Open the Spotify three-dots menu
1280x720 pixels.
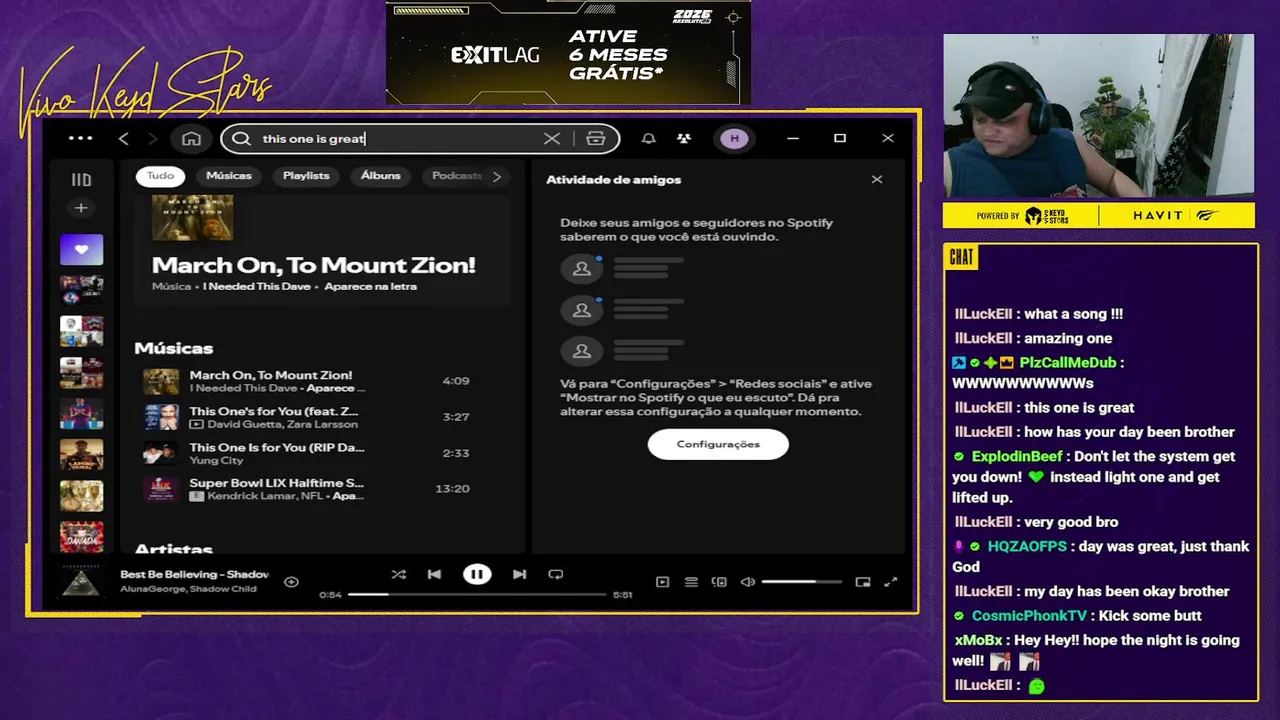click(x=81, y=139)
